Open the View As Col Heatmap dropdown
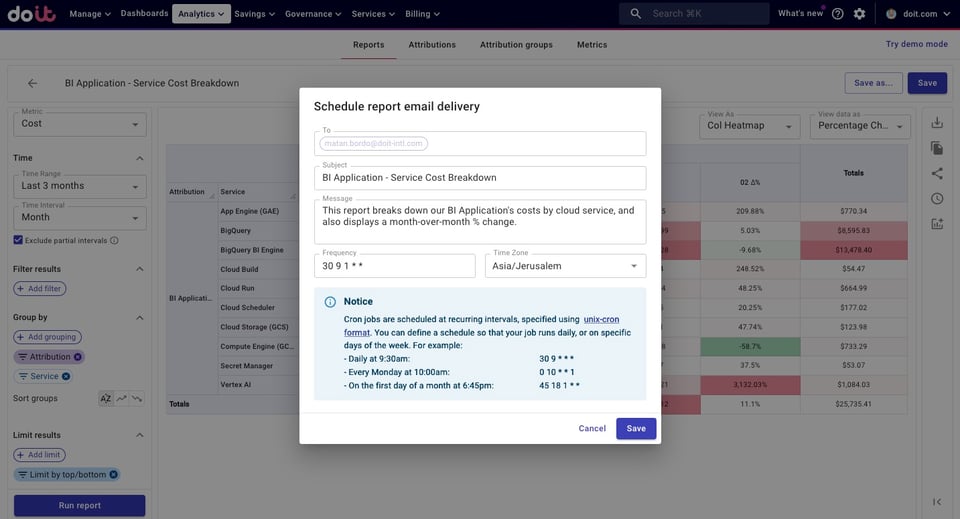960x519 pixels. [749, 126]
